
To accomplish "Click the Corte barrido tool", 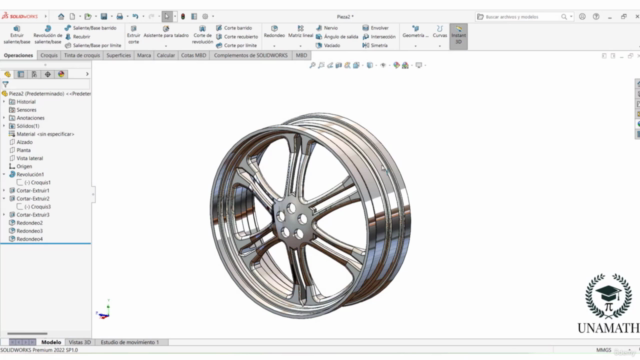I will (234, 28).
